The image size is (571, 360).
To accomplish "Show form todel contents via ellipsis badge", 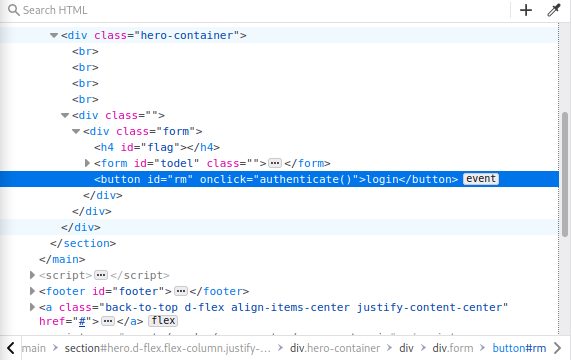I will [275, 163].
